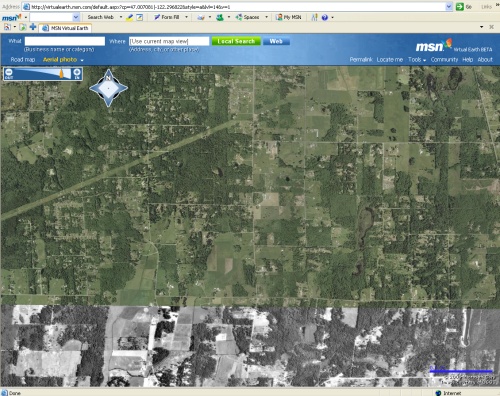The image size is (500, 396).
Task: Click the MSN butterfly logo in toolbar
Action: [12, 17]
